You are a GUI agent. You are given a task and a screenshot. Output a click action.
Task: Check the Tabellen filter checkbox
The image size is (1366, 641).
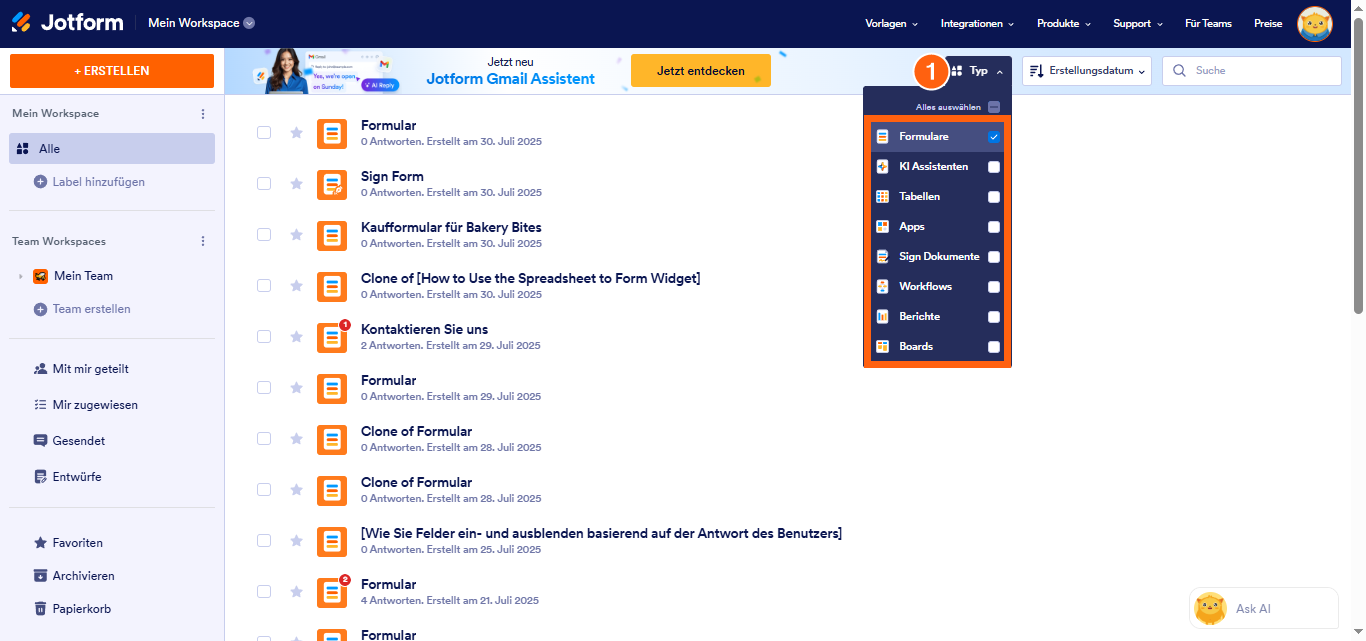[994, 197]
